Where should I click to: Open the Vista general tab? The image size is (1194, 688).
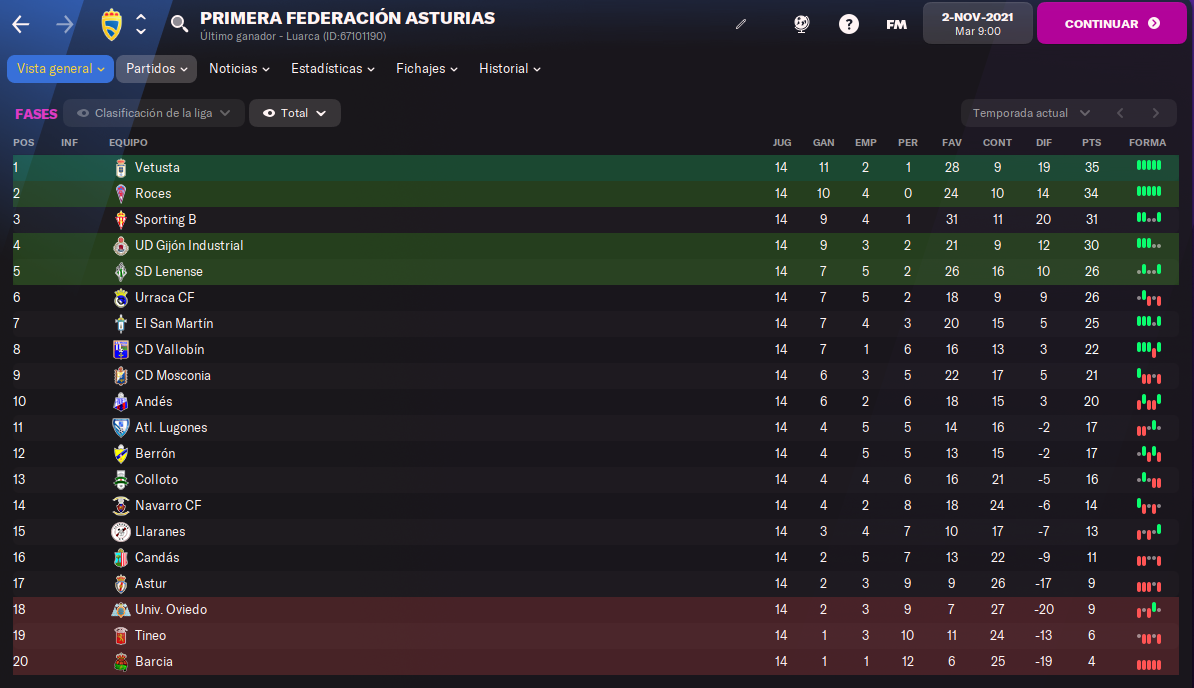click(60, 68)
